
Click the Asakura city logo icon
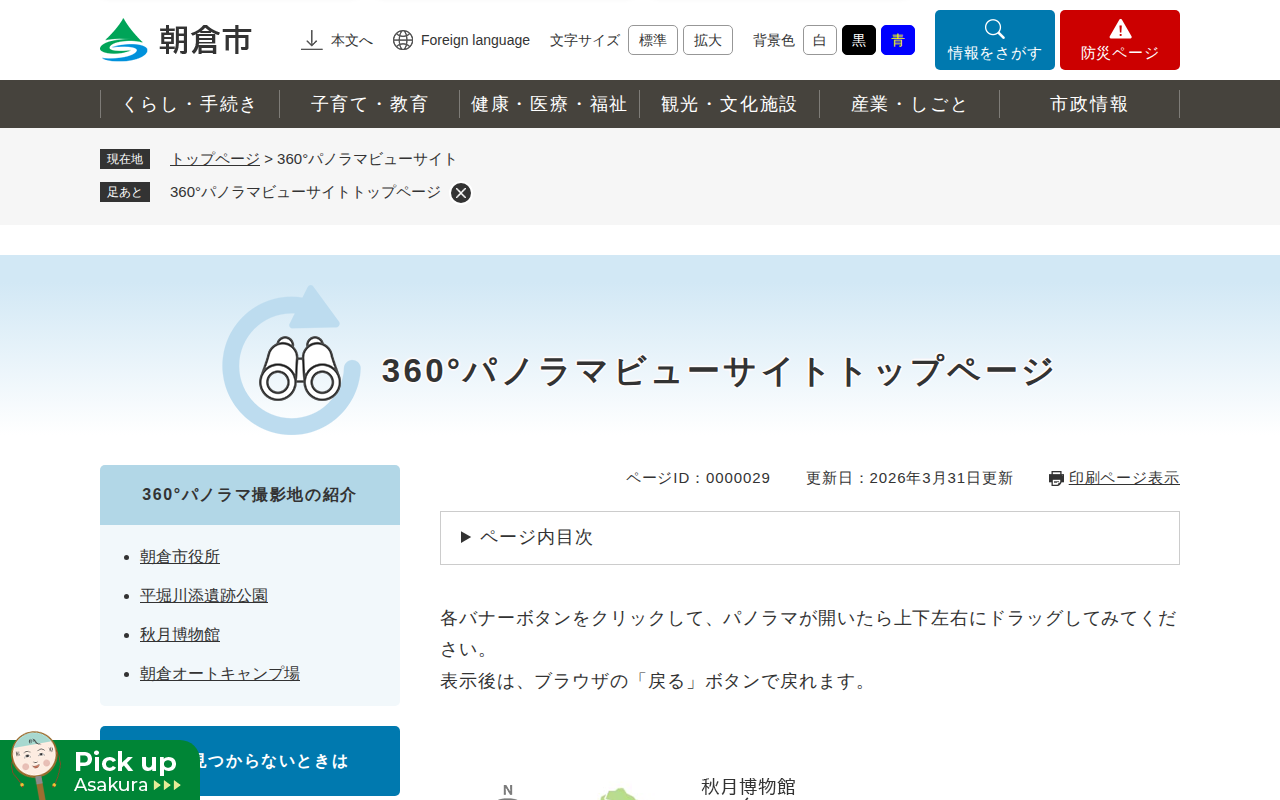click(123, 40)
